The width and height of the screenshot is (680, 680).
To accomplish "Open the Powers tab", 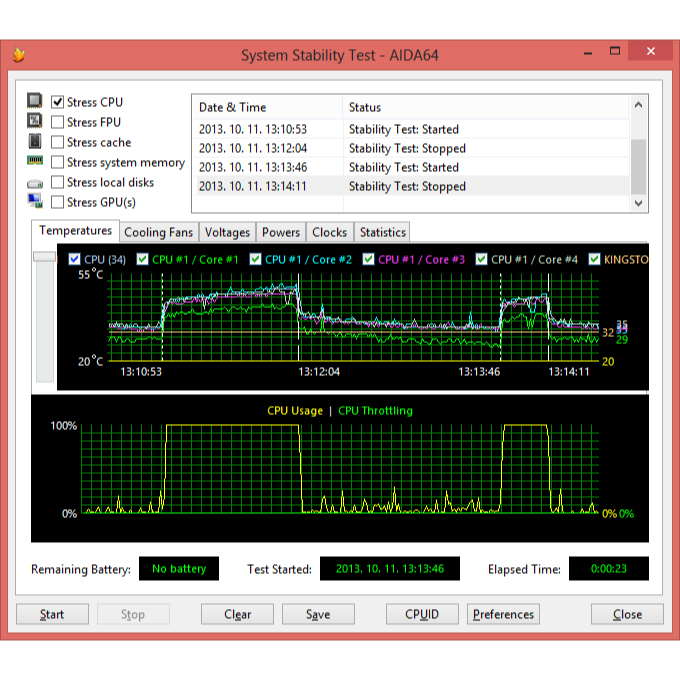I will (281, 232).
